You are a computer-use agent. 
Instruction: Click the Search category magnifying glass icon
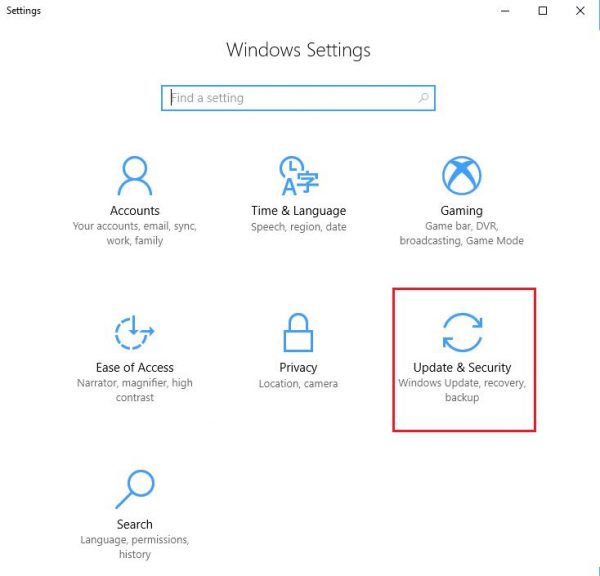click(x=135, y=490)
